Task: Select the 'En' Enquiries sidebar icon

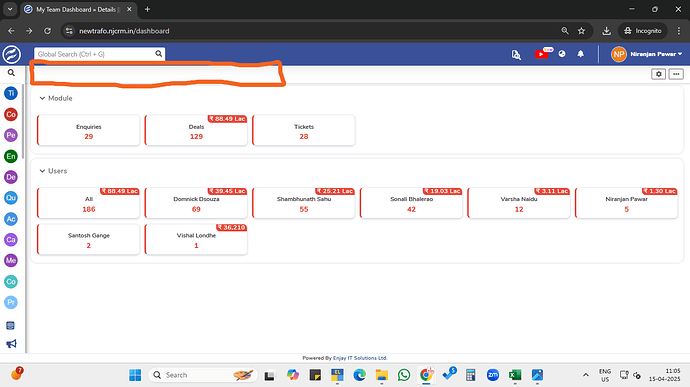Action: coord(11,156)
